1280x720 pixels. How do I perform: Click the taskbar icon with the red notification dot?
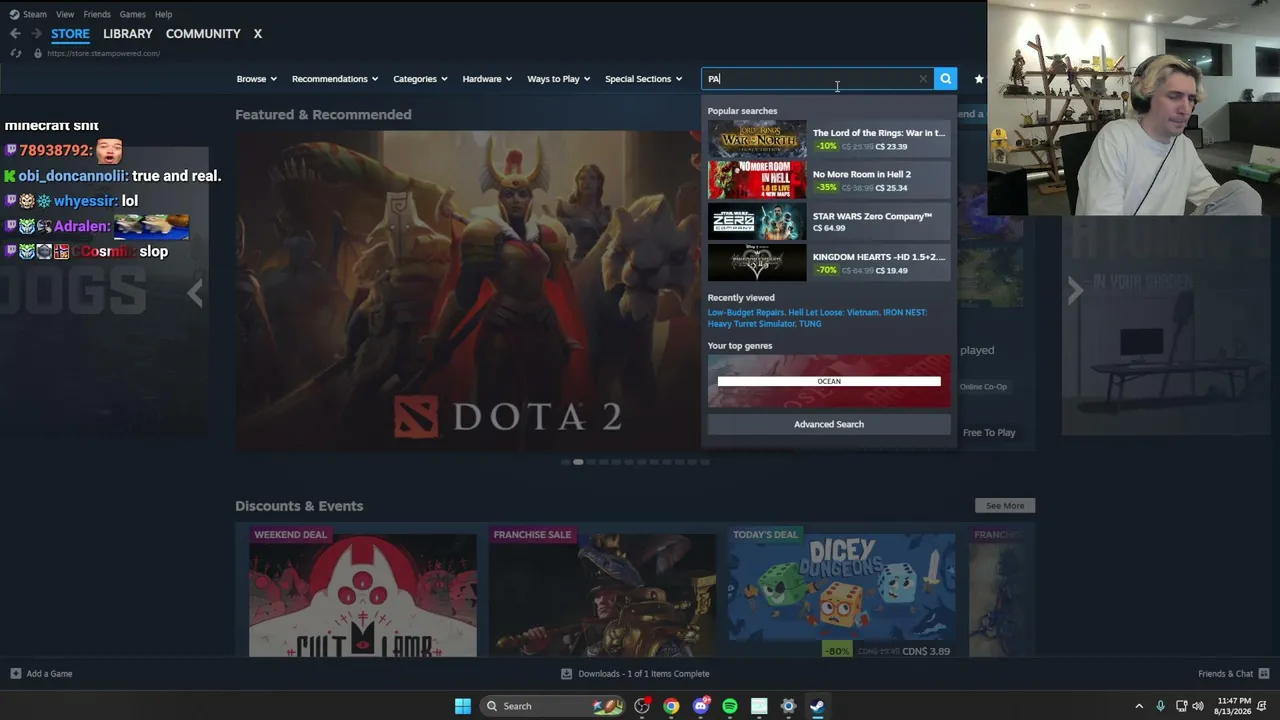coord(642,706)
